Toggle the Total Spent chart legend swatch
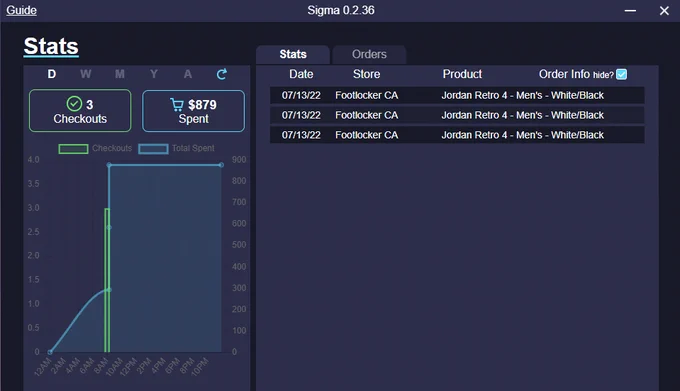Viewport: 680px width, 391px height. point(153,149)
